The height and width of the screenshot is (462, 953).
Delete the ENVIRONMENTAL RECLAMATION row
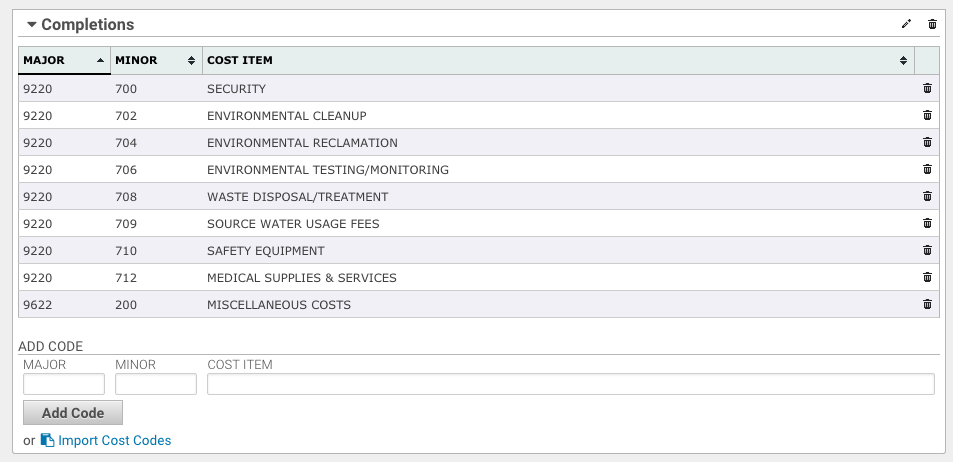pyautogui.click(x=927, y=142)
